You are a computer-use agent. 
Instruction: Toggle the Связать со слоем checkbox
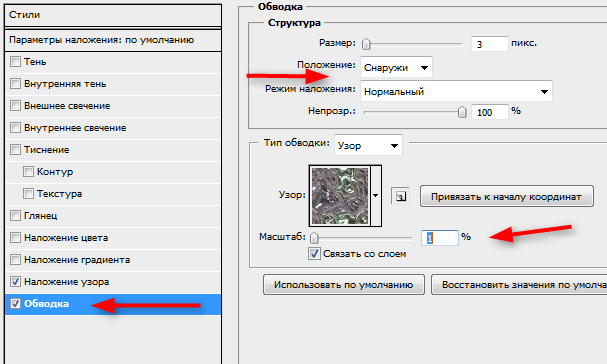(x=314, y=254)
